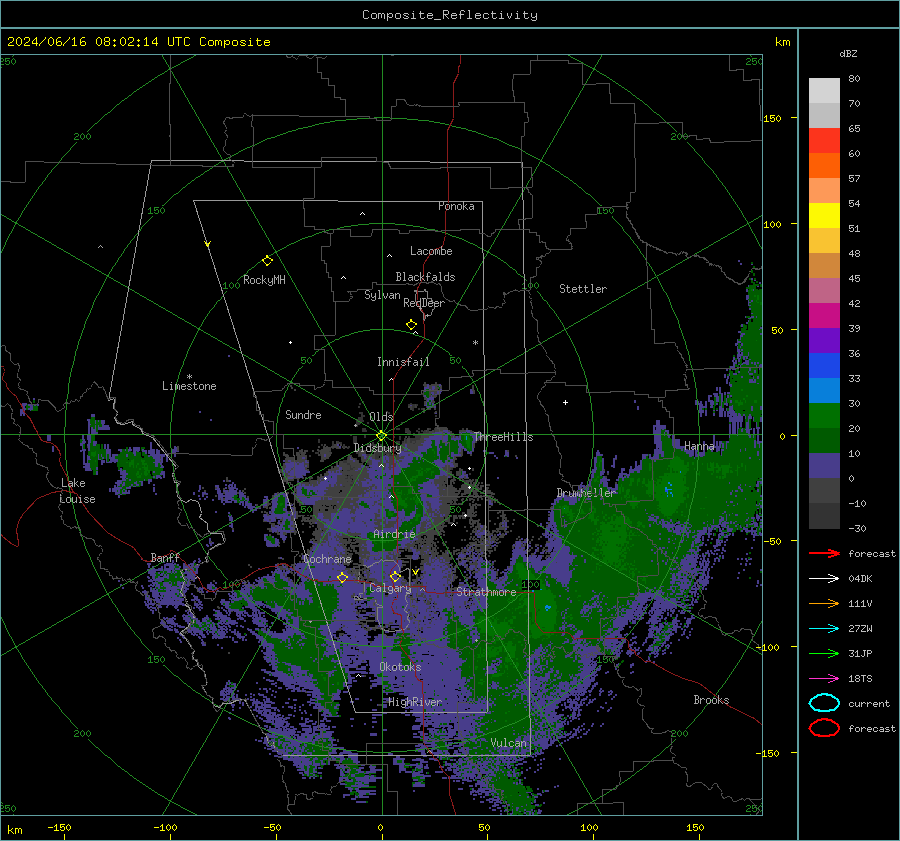Click the Limestone map label

click(x=189, y=386)
